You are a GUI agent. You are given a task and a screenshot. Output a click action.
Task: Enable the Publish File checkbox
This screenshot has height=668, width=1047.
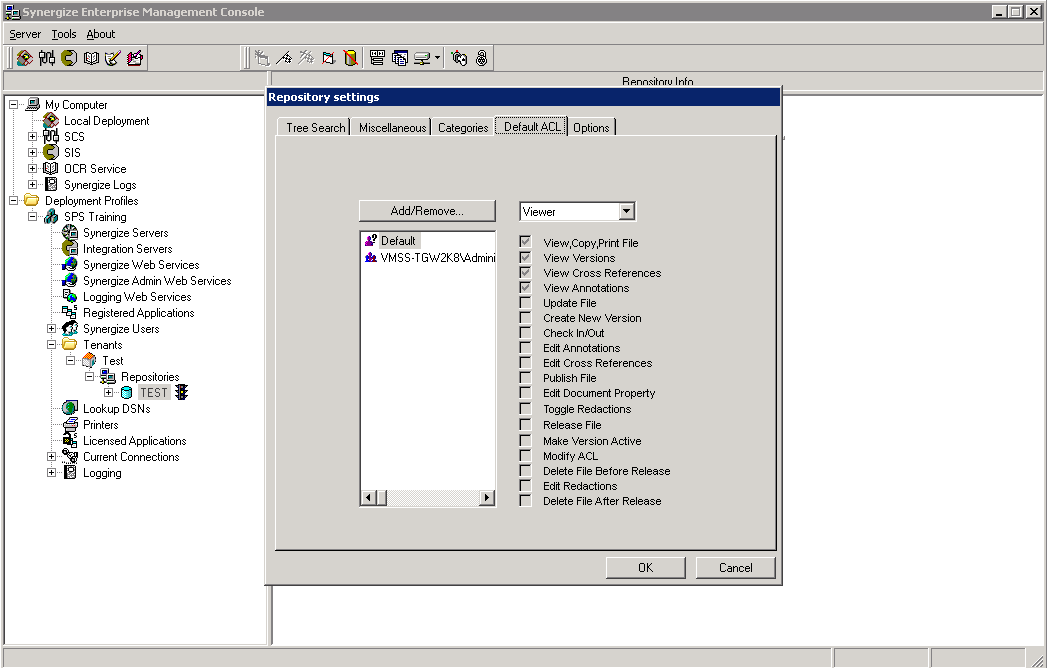pos(526,378)
